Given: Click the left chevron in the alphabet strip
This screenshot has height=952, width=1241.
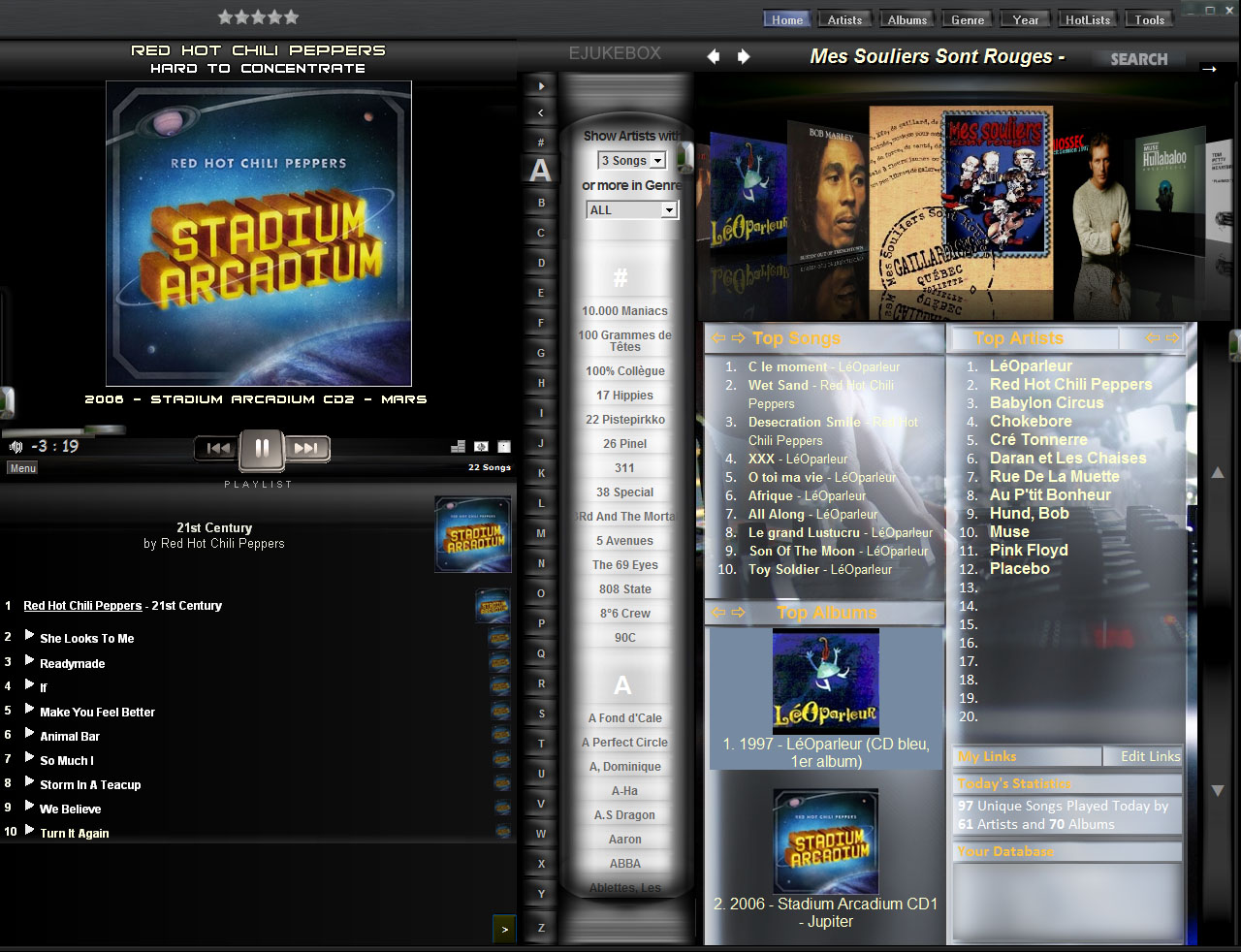Looking at the screenshot, I should (541, 113).
